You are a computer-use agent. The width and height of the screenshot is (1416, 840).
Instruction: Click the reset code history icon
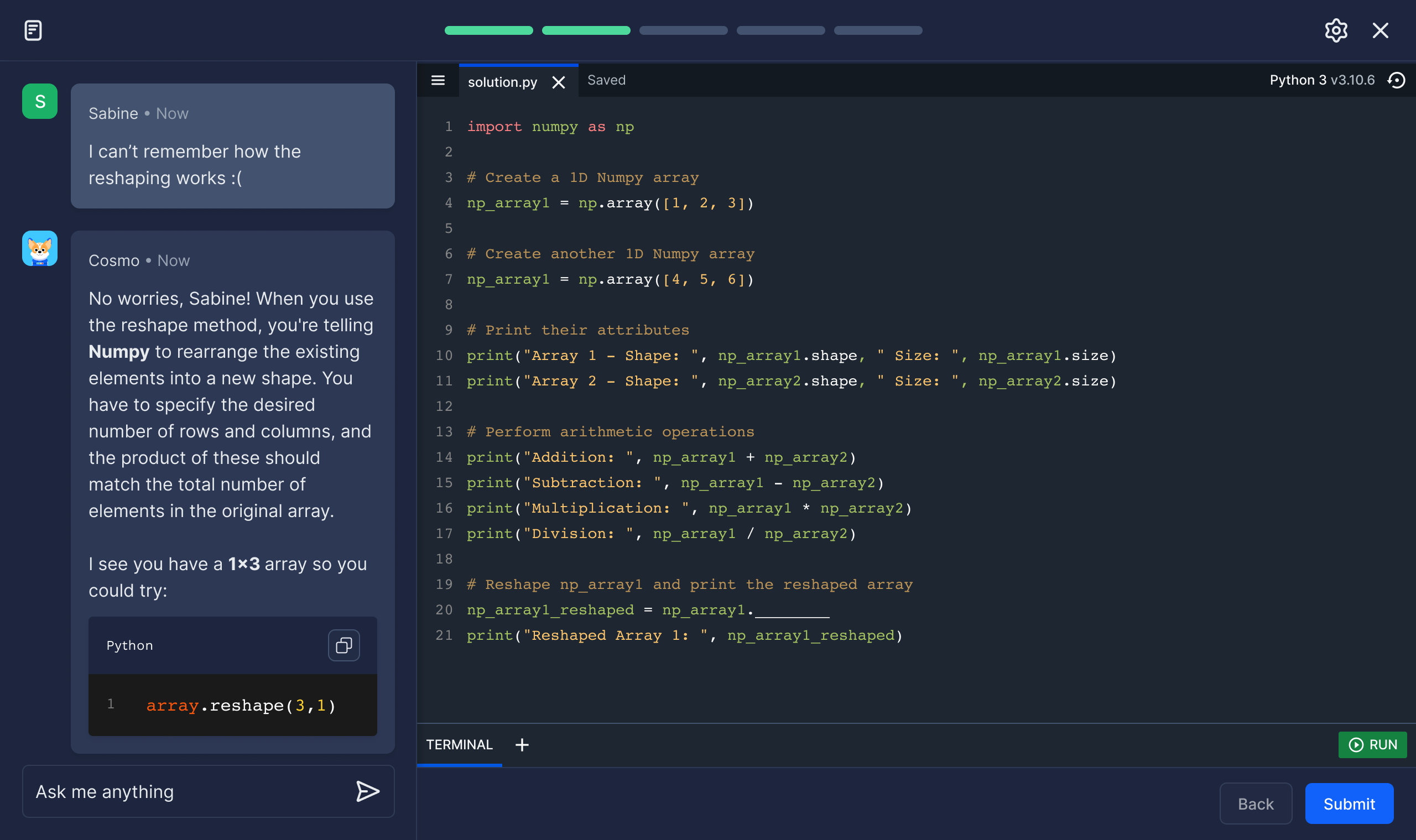click(1396, 80)
